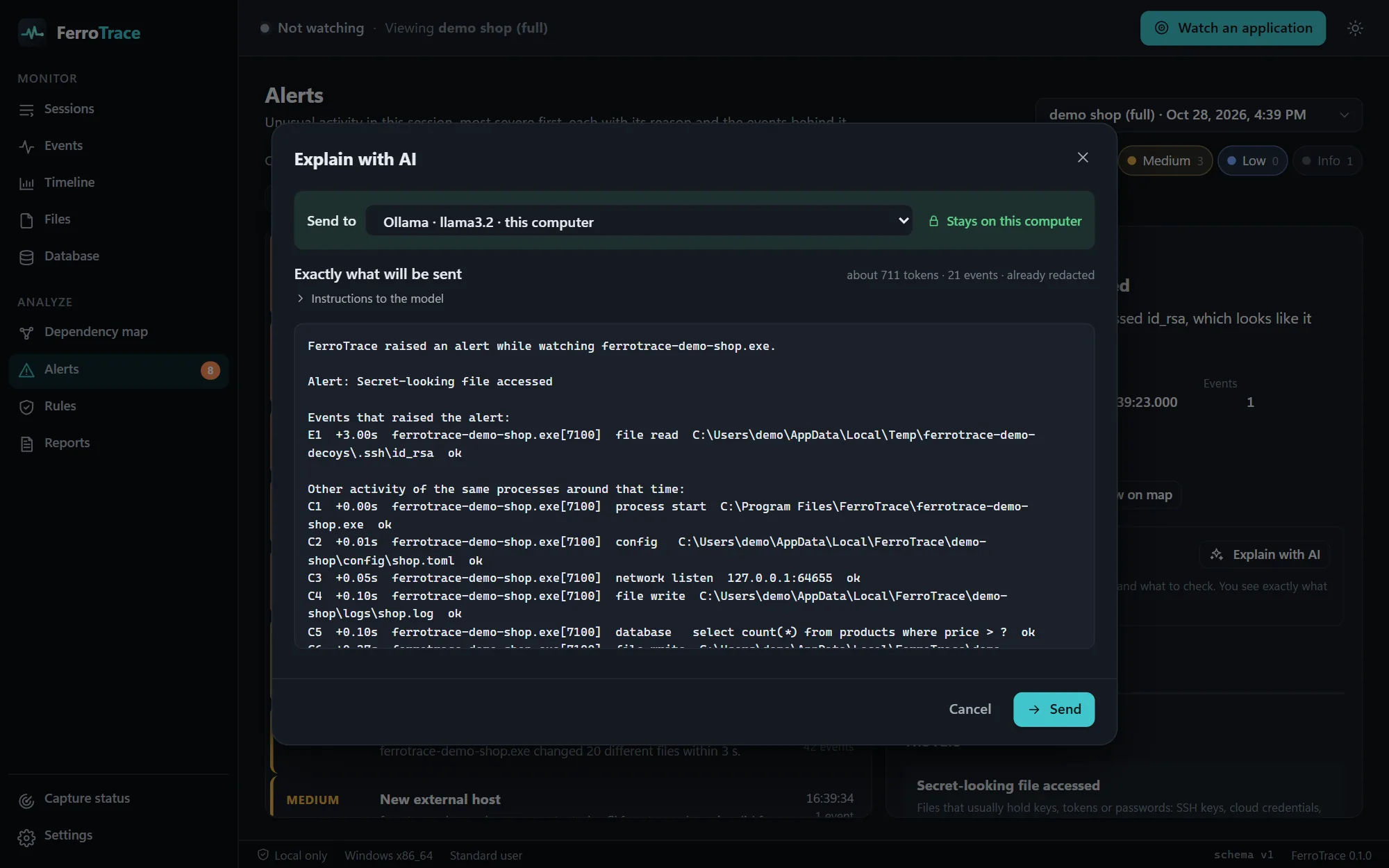1389x868 pixels.
Task: Click the Secret-looking file accessed rule heading
Action: [1008, 785]
